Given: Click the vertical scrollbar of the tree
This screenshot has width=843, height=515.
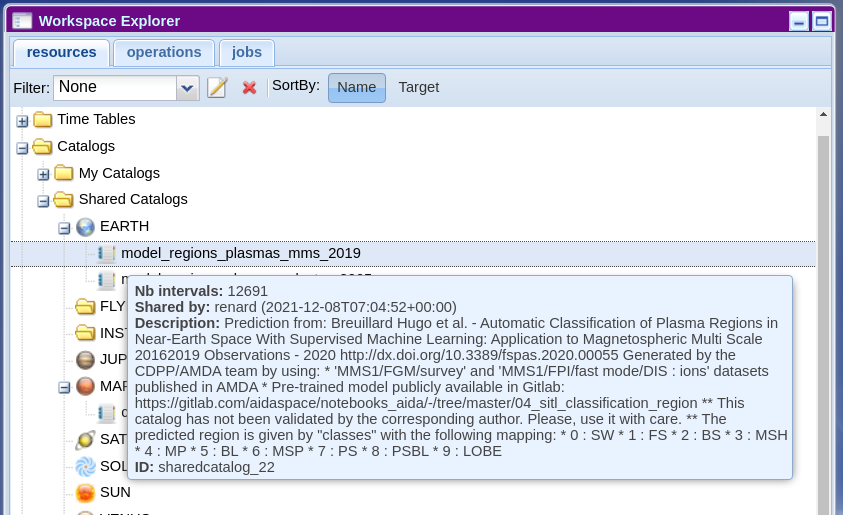Looking at the screenshot, I should 823,300.
